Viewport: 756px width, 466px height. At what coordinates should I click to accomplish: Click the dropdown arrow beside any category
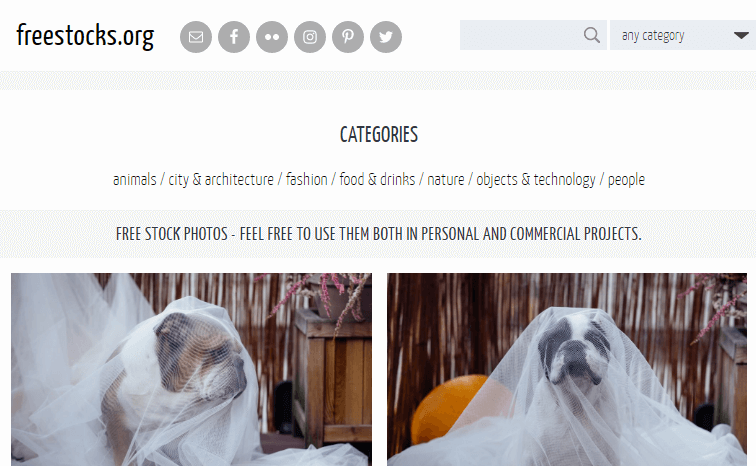pos(741,35)
